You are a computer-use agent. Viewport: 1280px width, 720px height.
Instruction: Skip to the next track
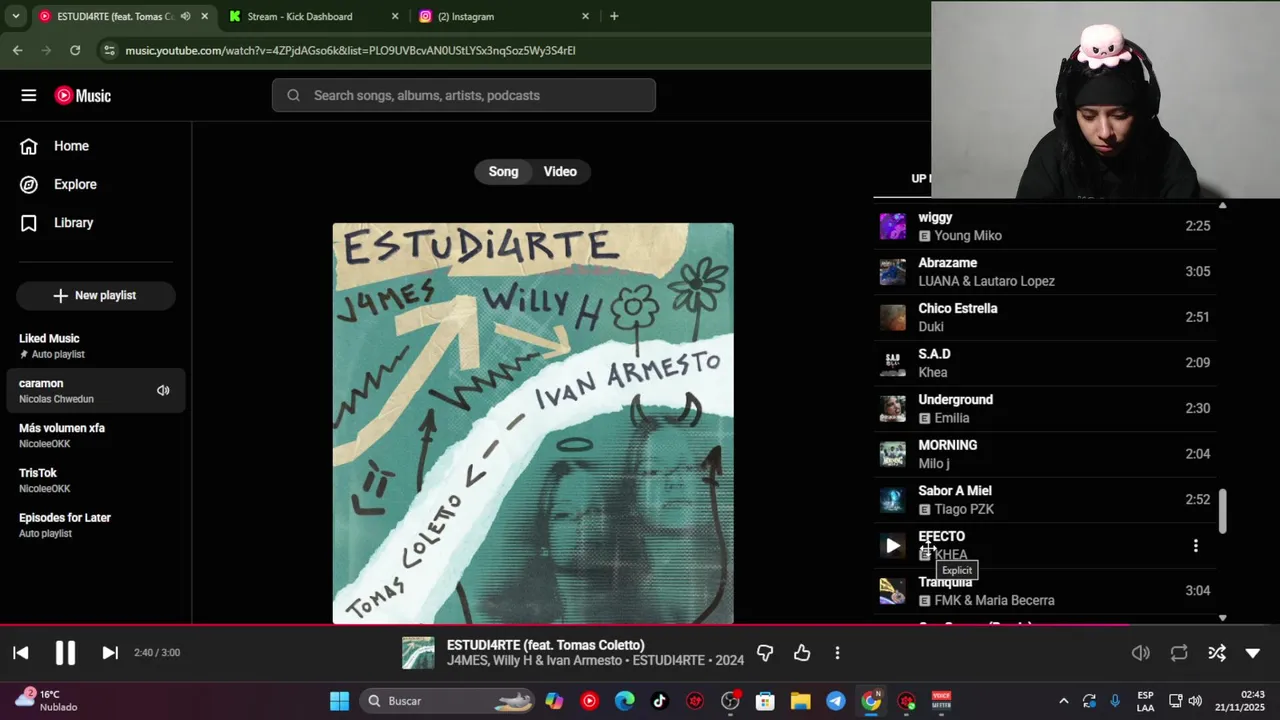pyautogui.click(x=110, y=653)
